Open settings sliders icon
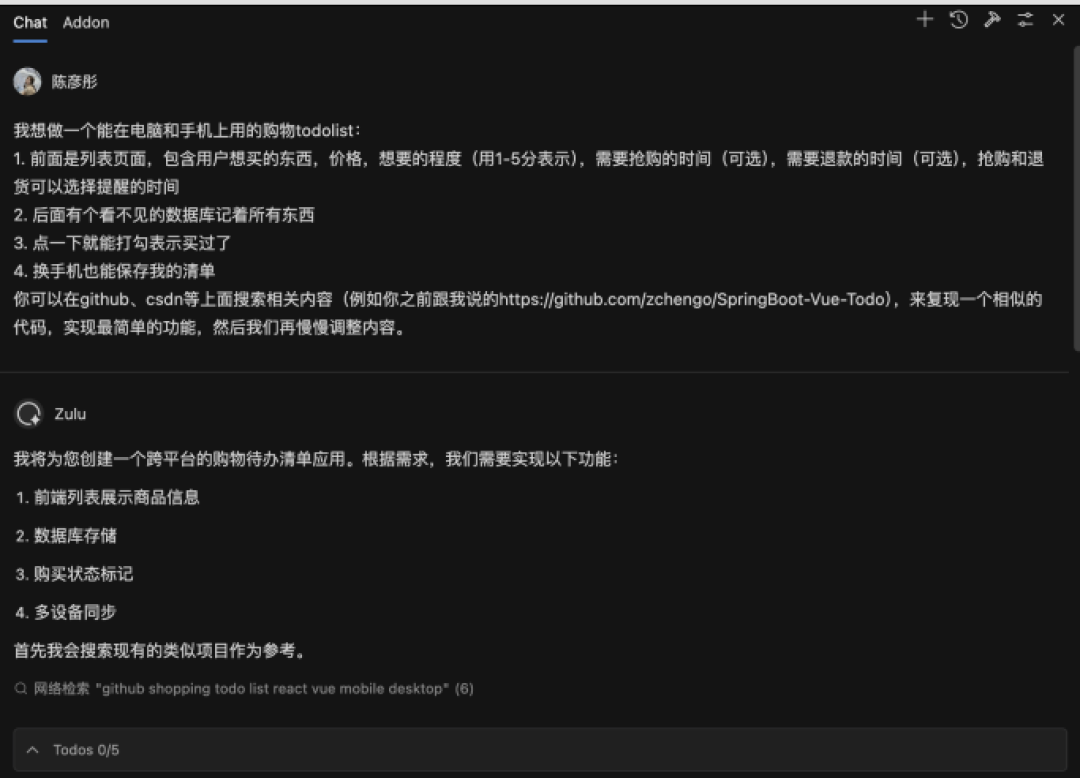The width and height of the screenshot is (1080, 778). [x=1025, y=20]
